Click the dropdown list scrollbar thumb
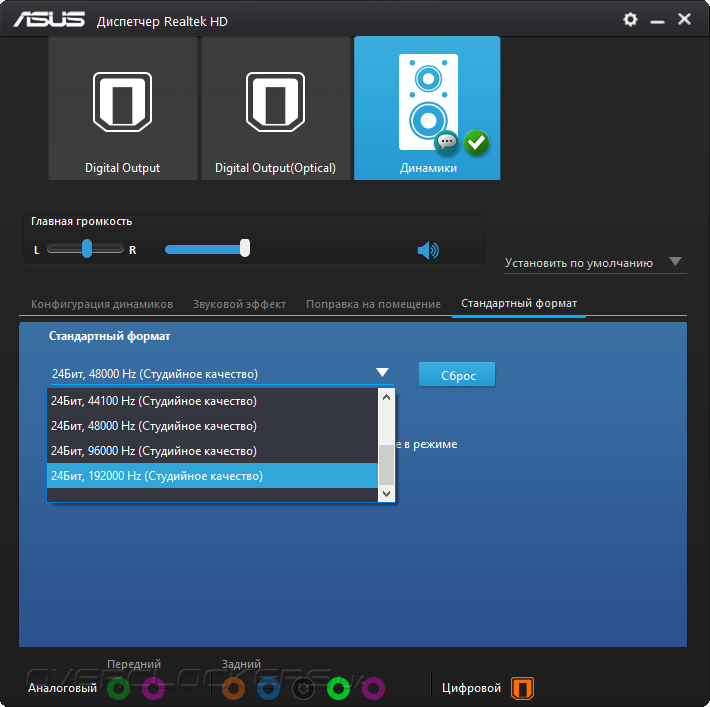The width and height of the screenshot is (710, 707). coord(386,465)
